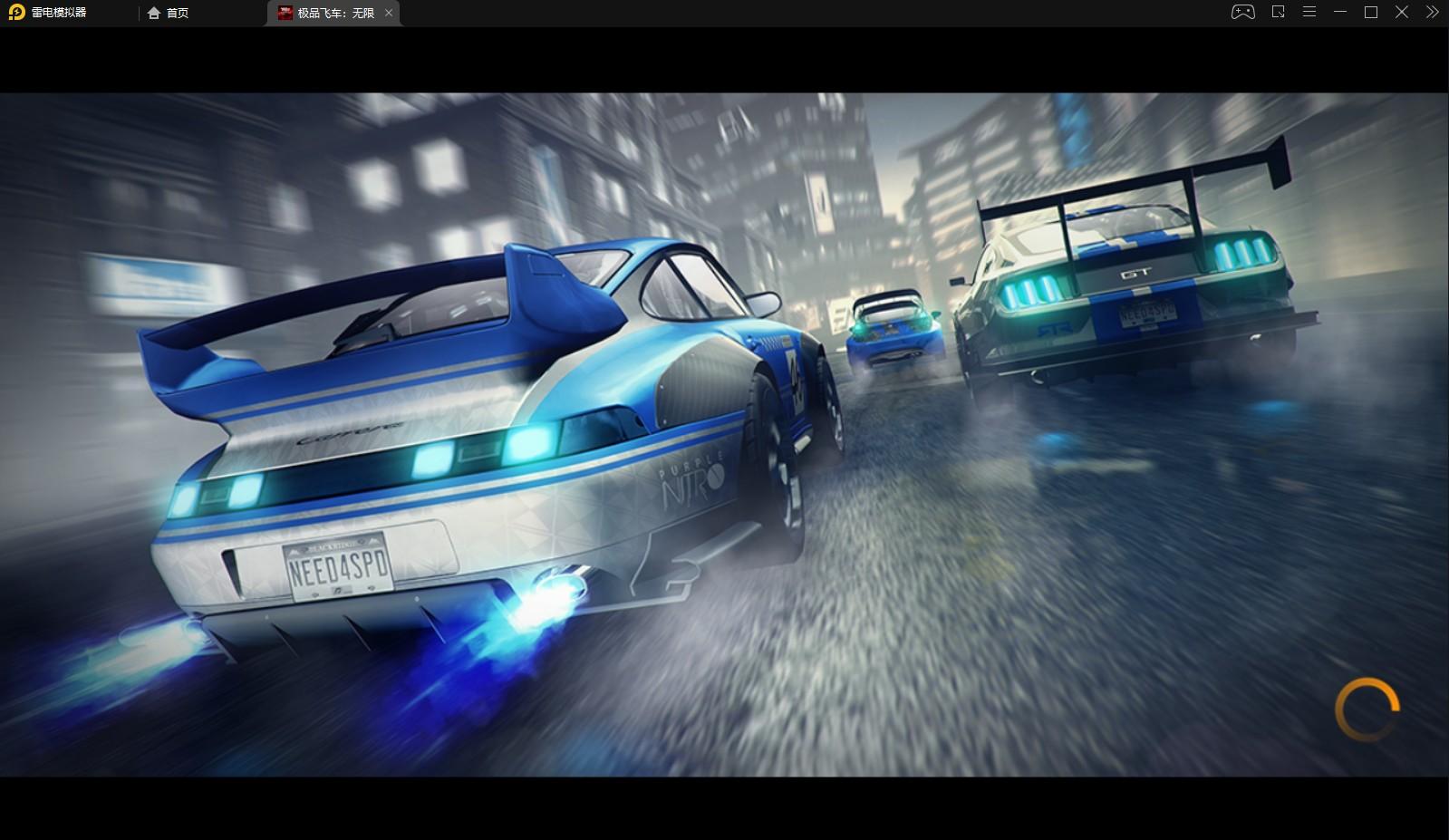This screenshot has height=840, width=1449.
Task: Click the LDPlayer logo icon
Action: [x=16, y=13]
